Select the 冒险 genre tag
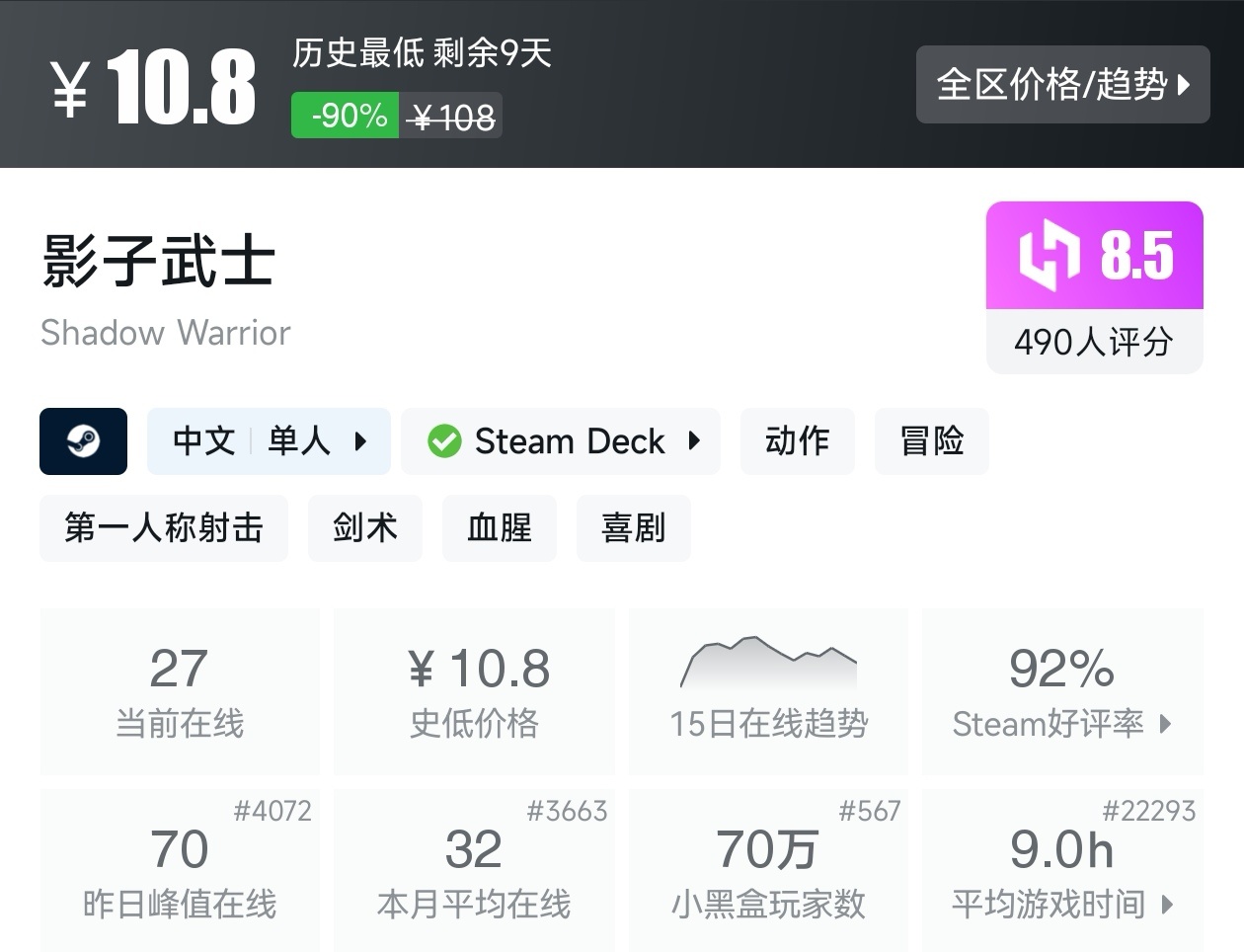The height and width of the screenshot is (952, 1244). coord(931,441)
